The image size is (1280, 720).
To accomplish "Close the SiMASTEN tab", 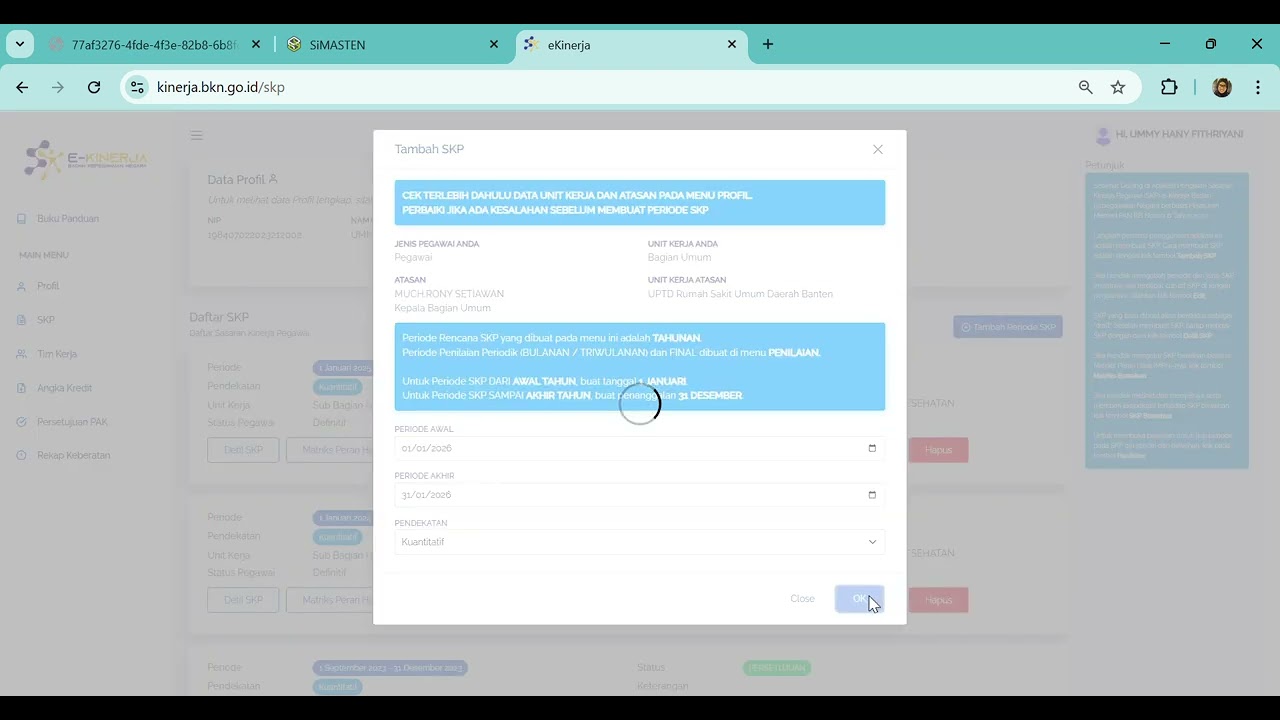I will [x=494, y=45].
